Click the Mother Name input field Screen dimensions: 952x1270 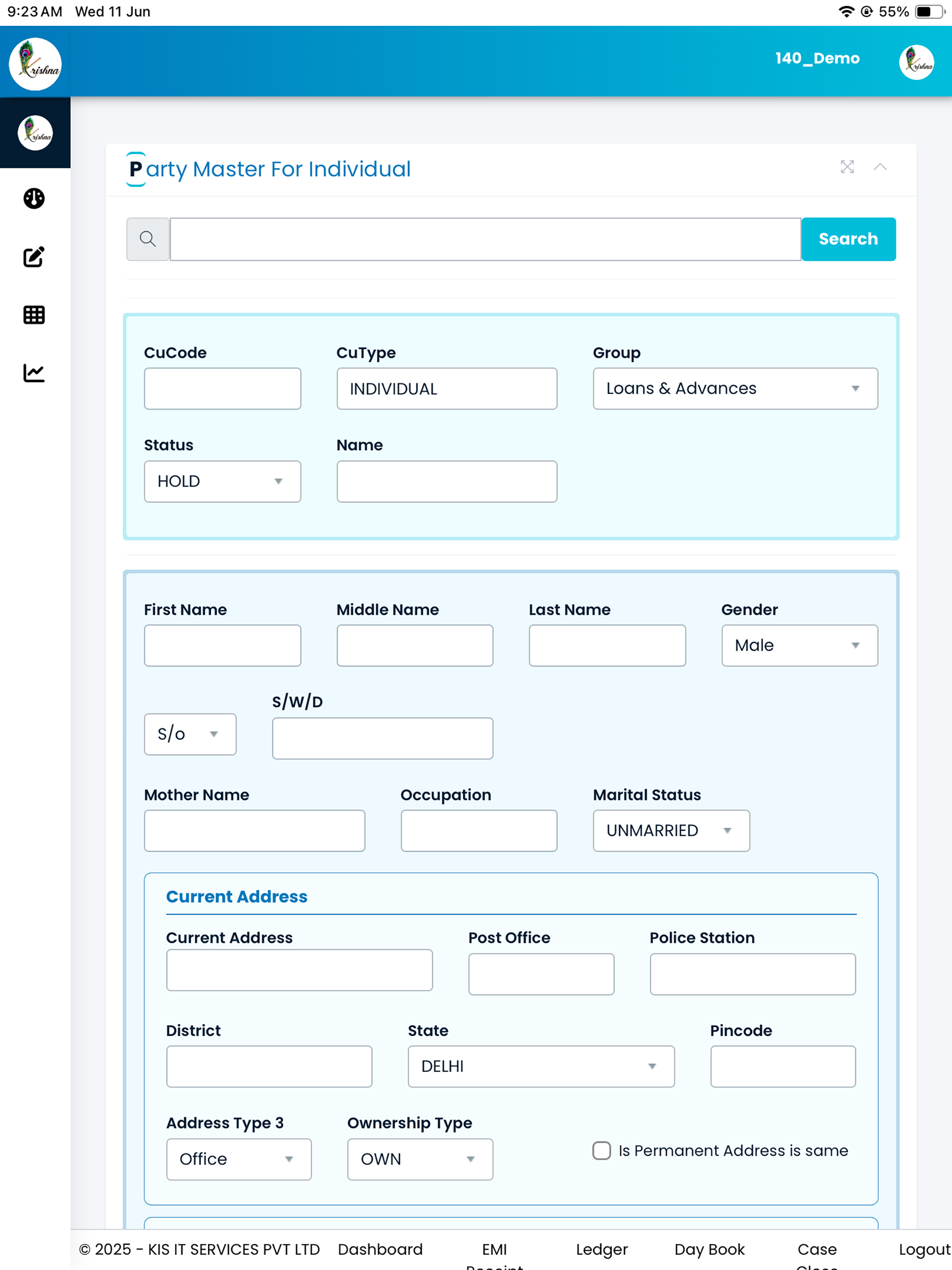(x=254, y=830)
